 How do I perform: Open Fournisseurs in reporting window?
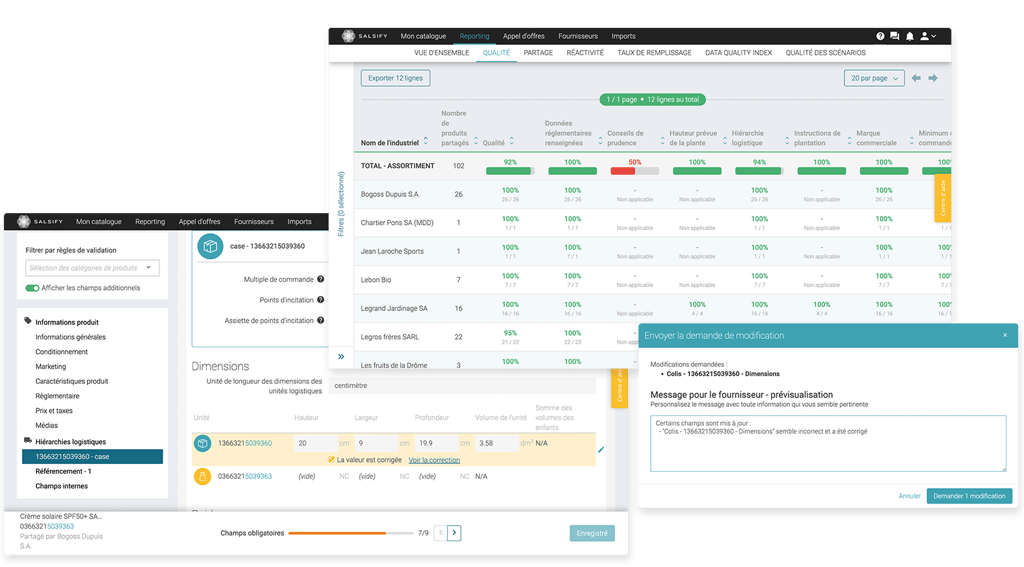coord(578,37)
